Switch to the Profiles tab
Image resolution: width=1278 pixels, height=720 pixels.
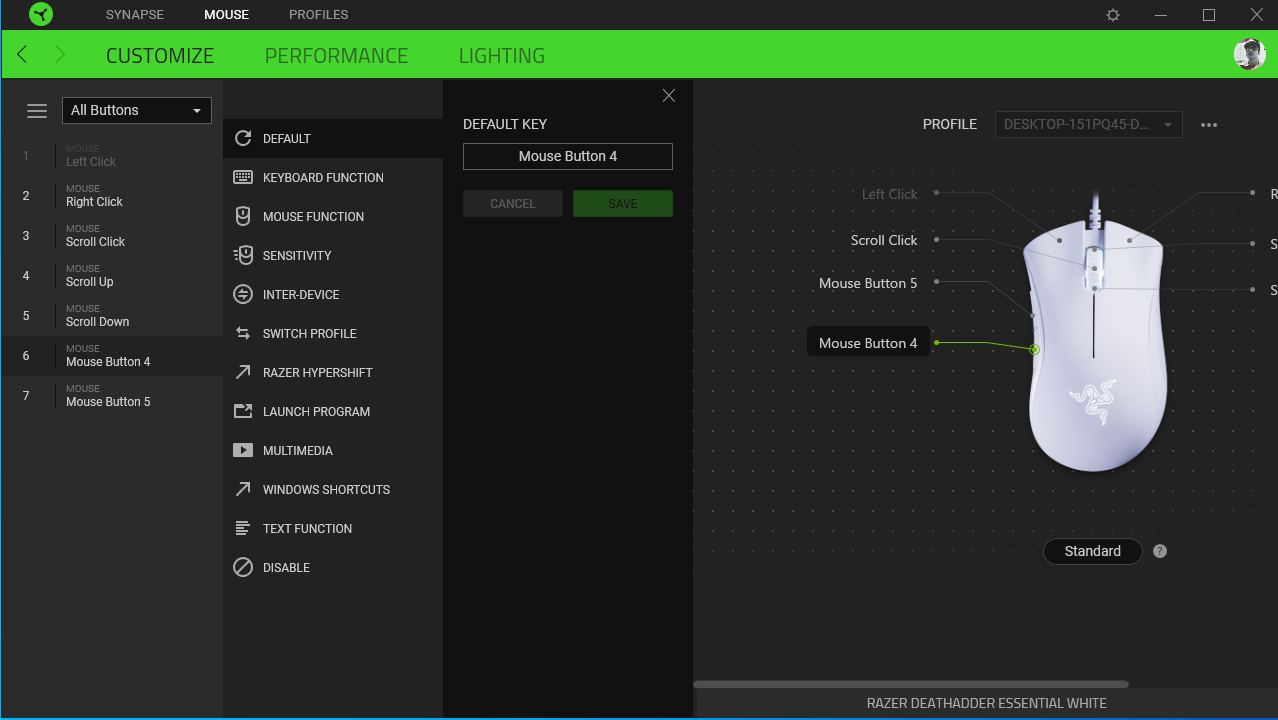click(319, 15)
